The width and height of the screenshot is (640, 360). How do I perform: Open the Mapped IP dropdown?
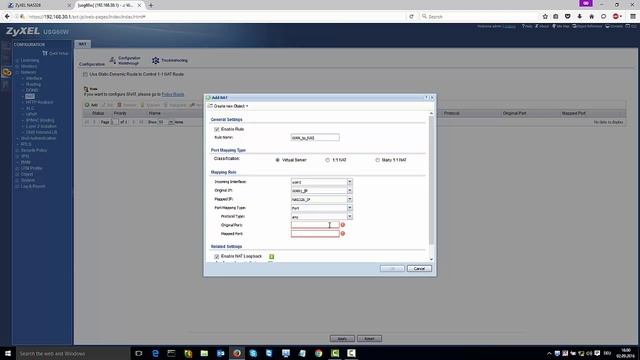pyautogui.click(x=349, y=199)
